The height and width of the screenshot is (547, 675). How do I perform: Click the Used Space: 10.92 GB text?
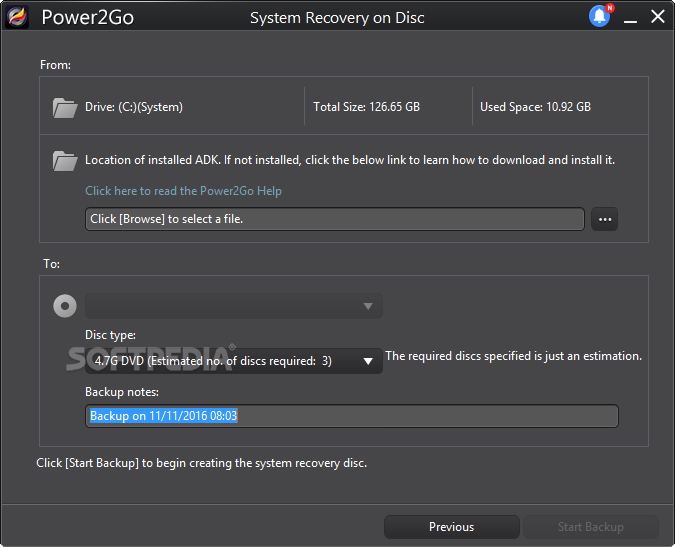pos(536,107)
